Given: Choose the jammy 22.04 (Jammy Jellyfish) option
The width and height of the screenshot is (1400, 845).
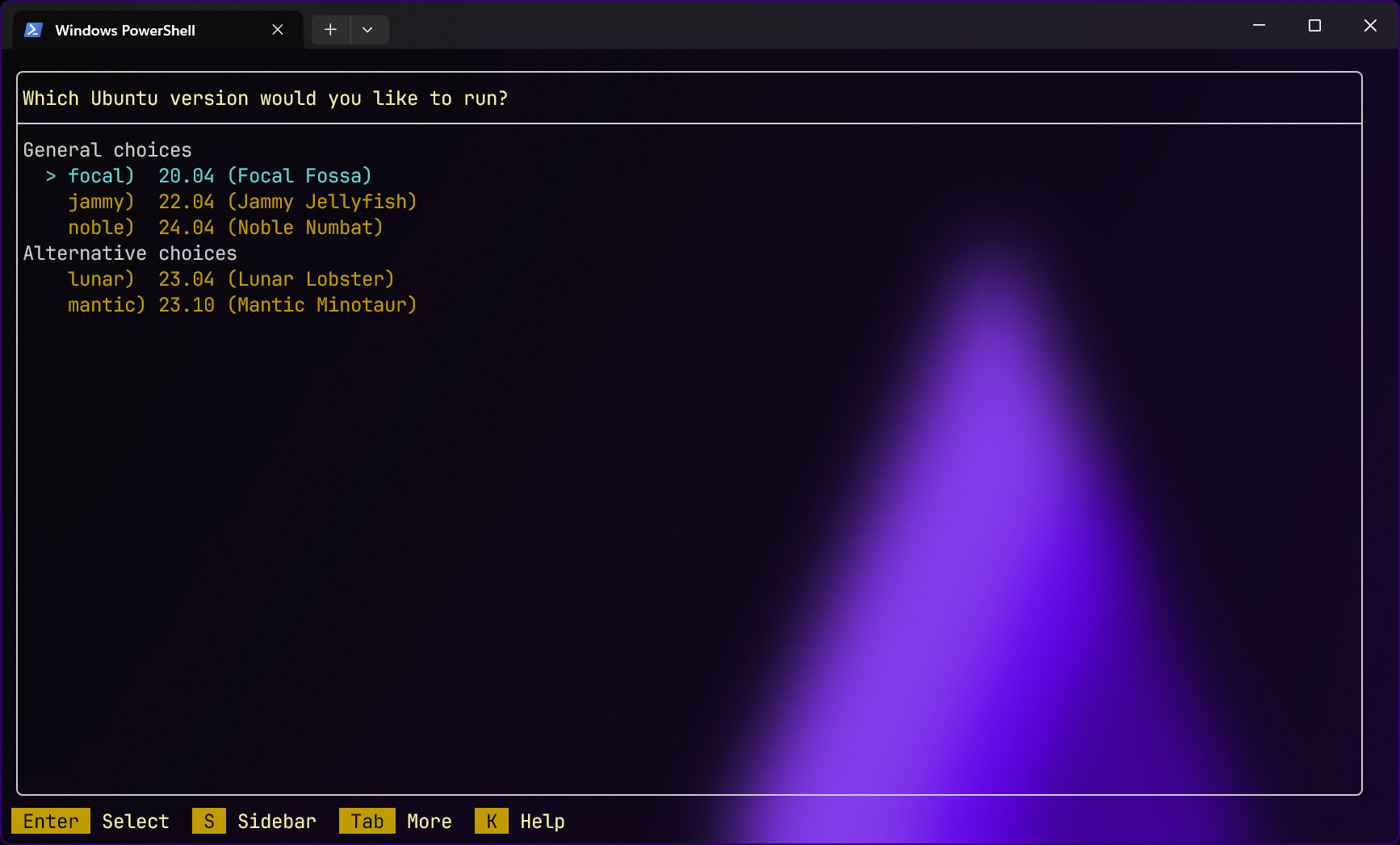Looking at the screenshot, I should [242, 202].
